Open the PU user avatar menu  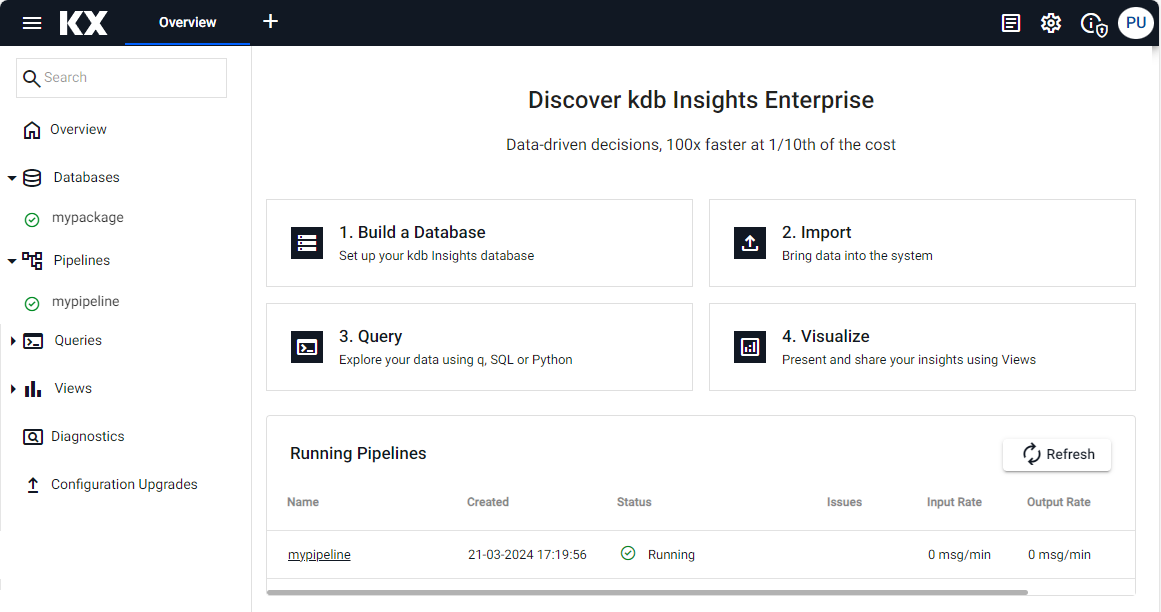(1136, 23)
